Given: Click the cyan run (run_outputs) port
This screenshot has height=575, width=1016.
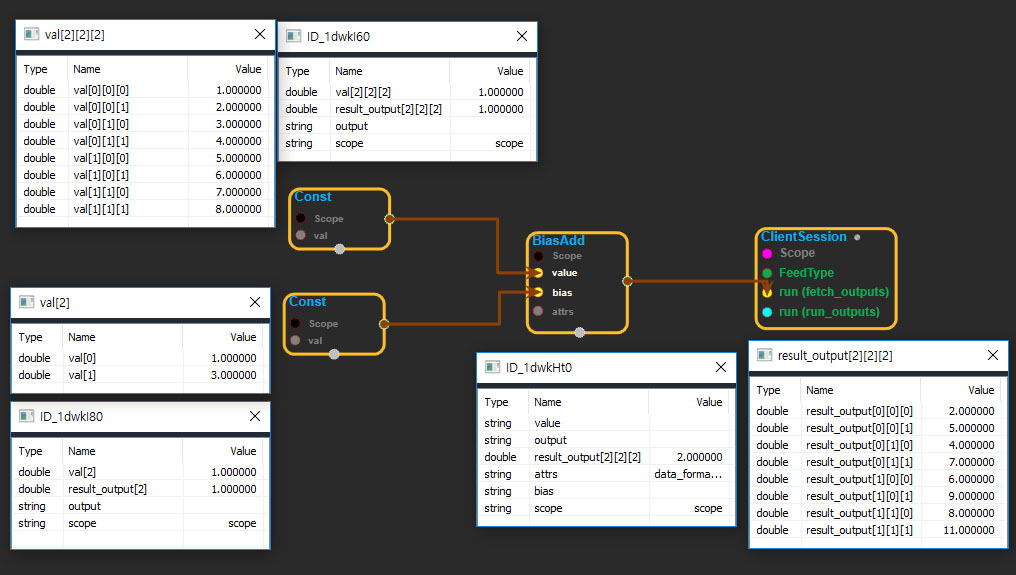Looking at the screenshot, I should (767, 312).
